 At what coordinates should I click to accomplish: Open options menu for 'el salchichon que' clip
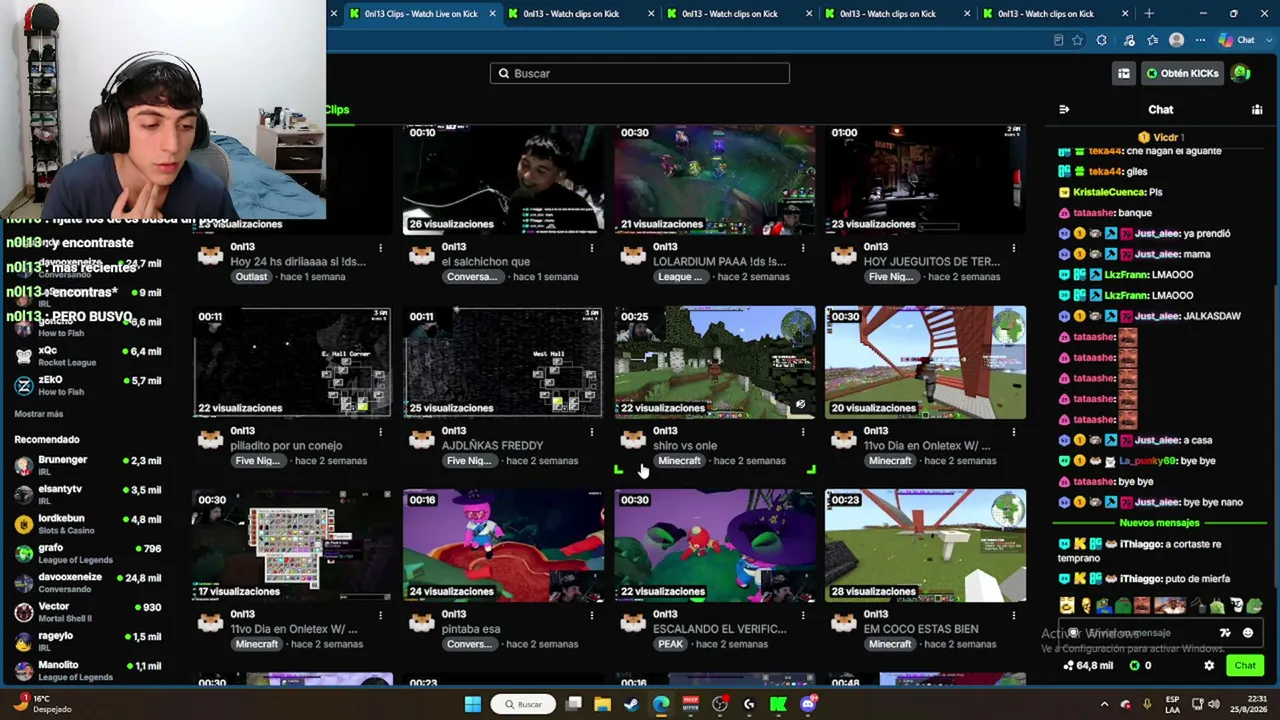click(x=591, y=248)
